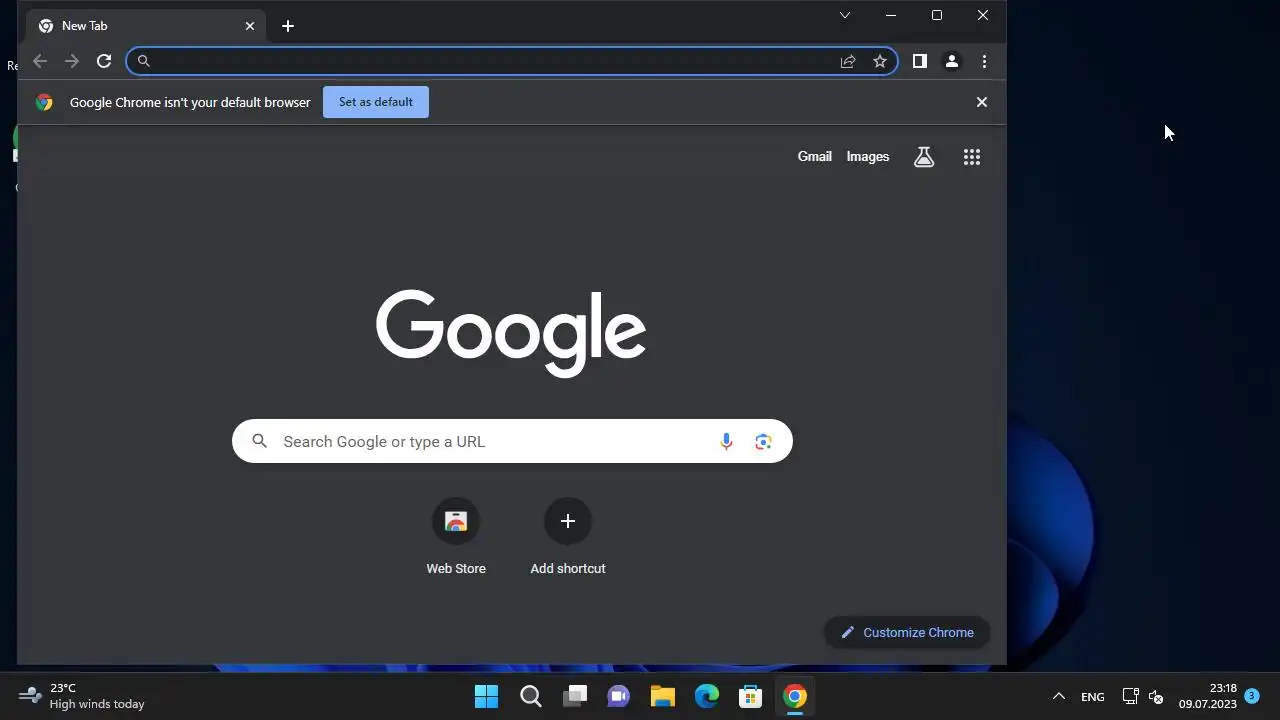Viewport: 1280px width, 720px height.
Task: Launch Microsoft Edge from the taskbar
Action: (x=707, y=697)
